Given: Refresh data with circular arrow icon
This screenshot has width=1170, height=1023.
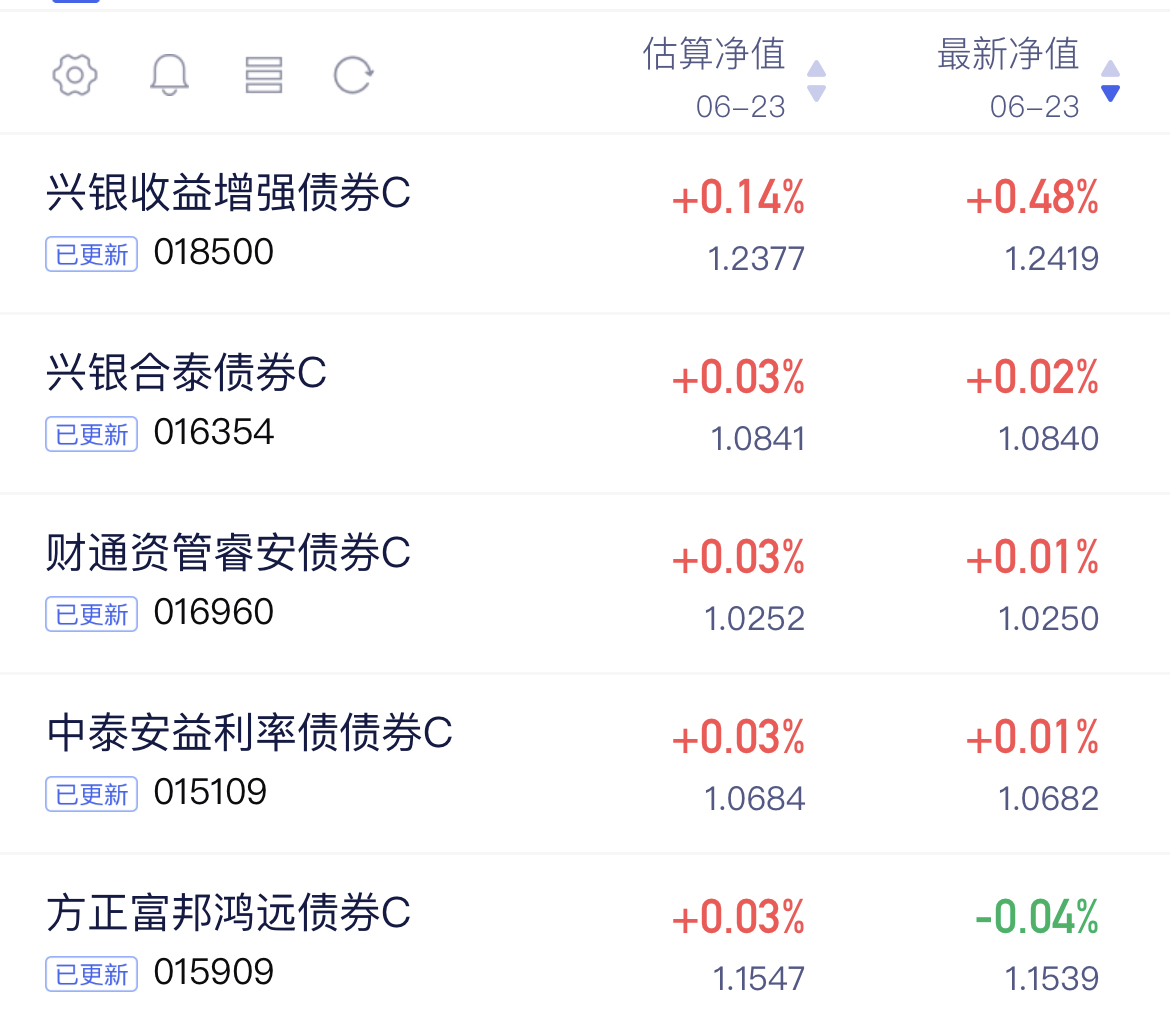Looking at the screenshot, I should point(353,75).
